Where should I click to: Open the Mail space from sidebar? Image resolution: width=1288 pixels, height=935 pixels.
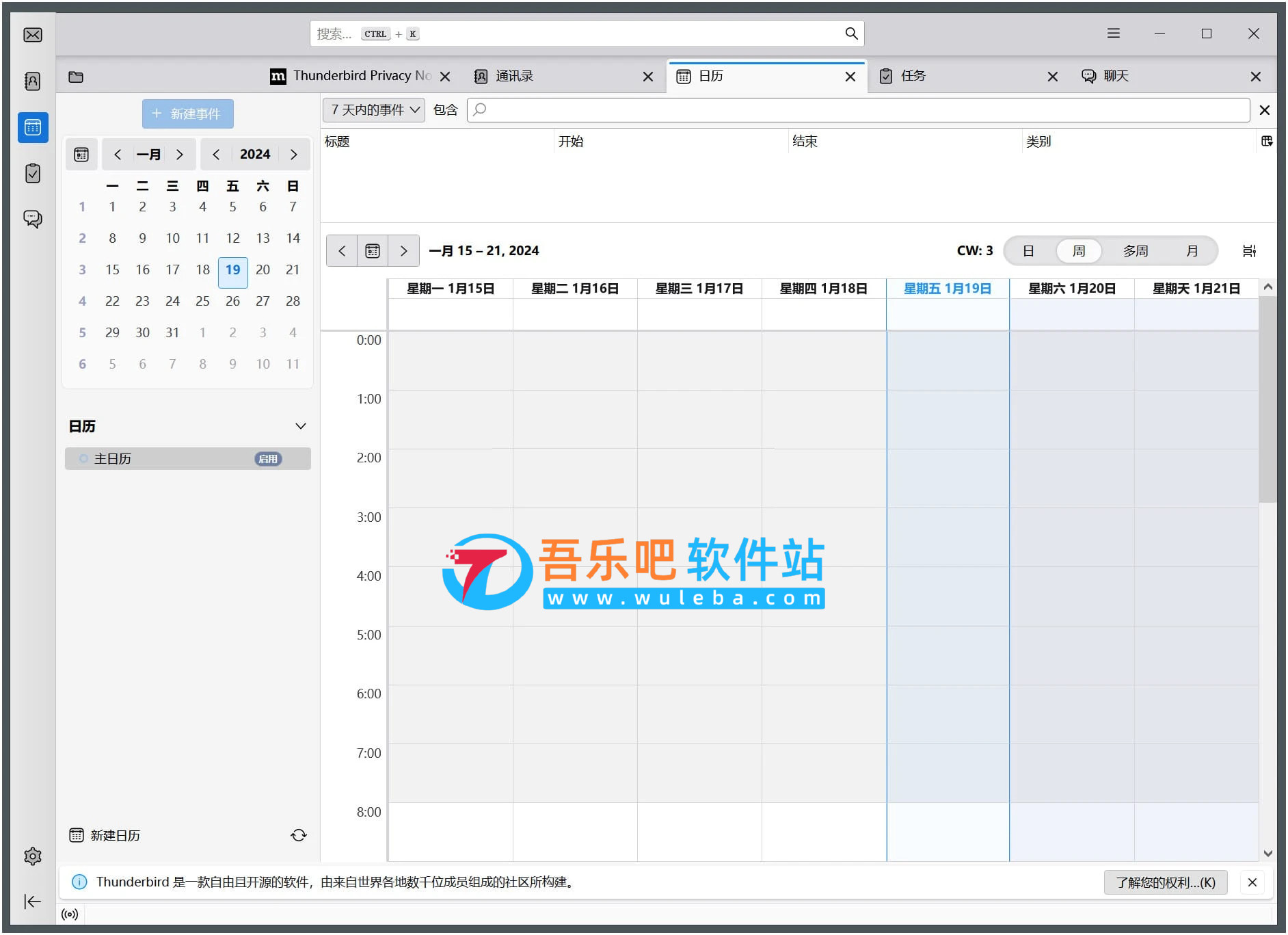point(33,35)
